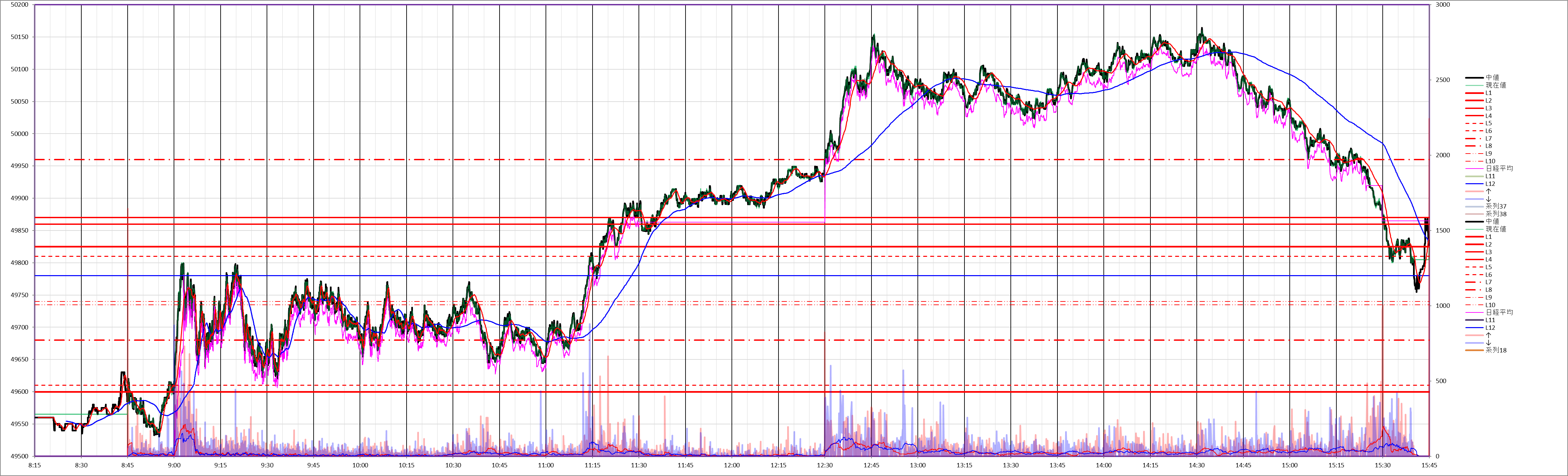This screenshot has width=1568, height=476.
Task: Click the dark purple L11 legend entry
Action: coord(1490,320)
